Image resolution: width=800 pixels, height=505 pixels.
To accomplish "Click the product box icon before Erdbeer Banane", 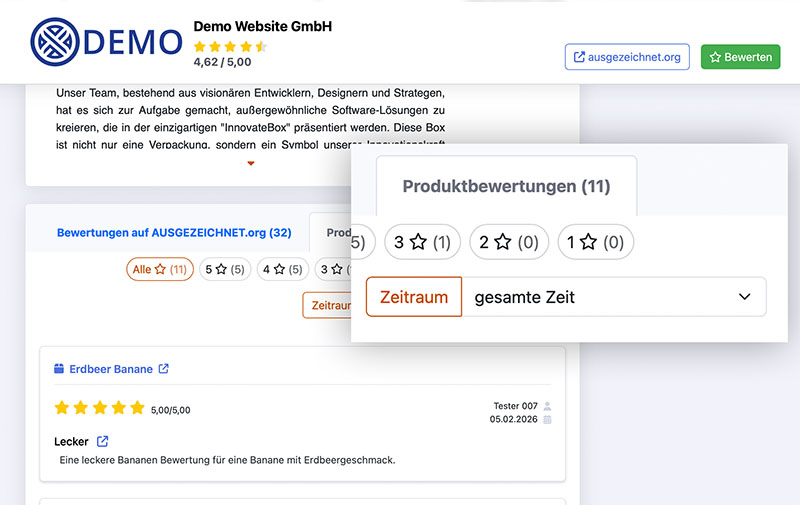I will pyautogui.click(x=59, y=369).
